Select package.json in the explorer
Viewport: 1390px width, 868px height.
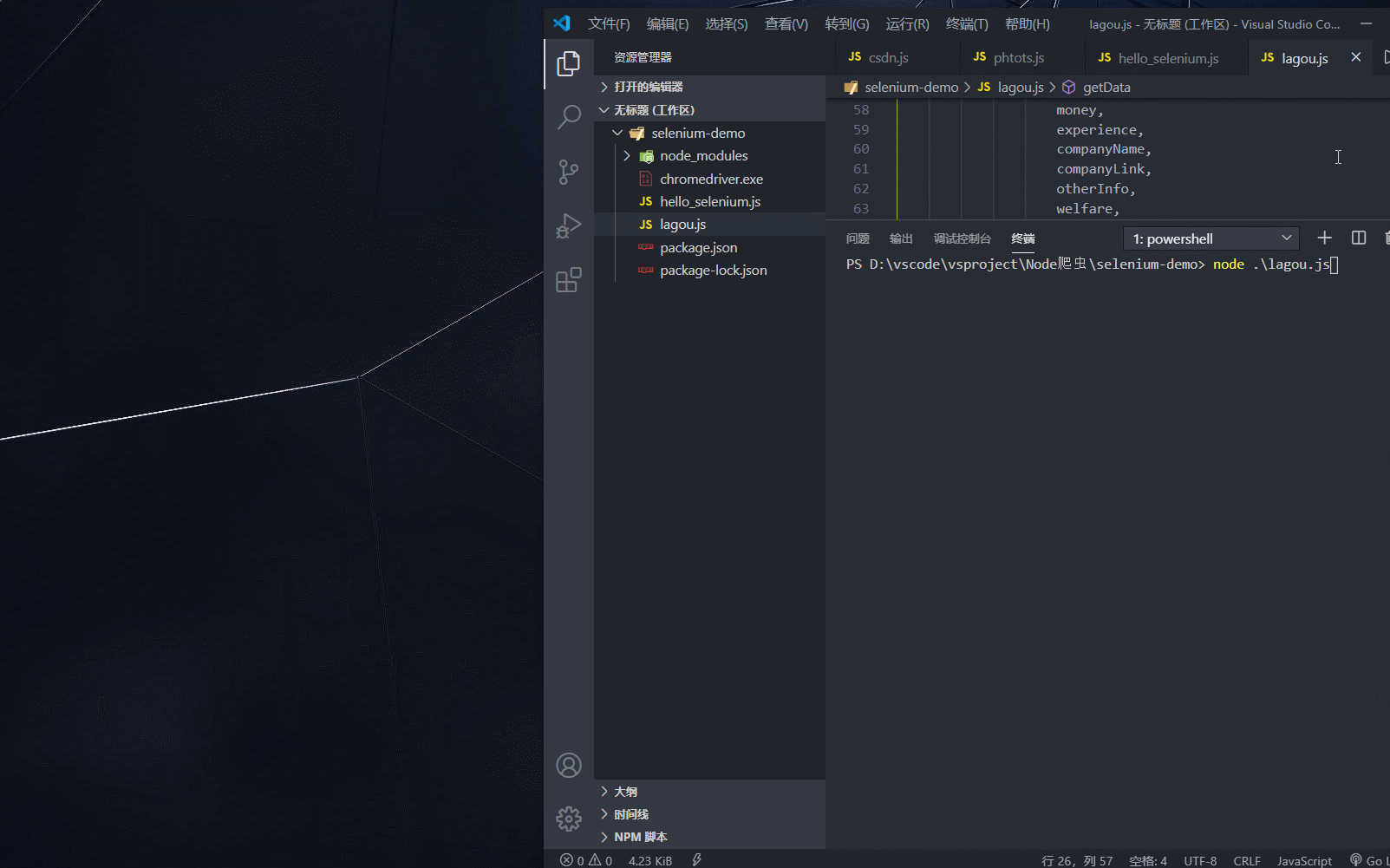tap(697, 247)
